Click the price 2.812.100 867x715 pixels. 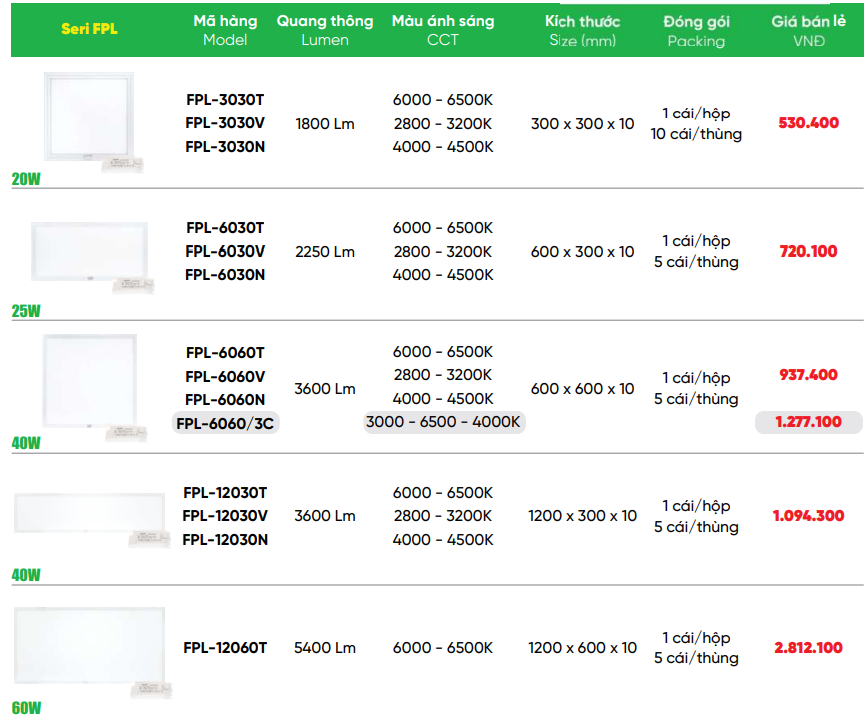pos(808,648)
